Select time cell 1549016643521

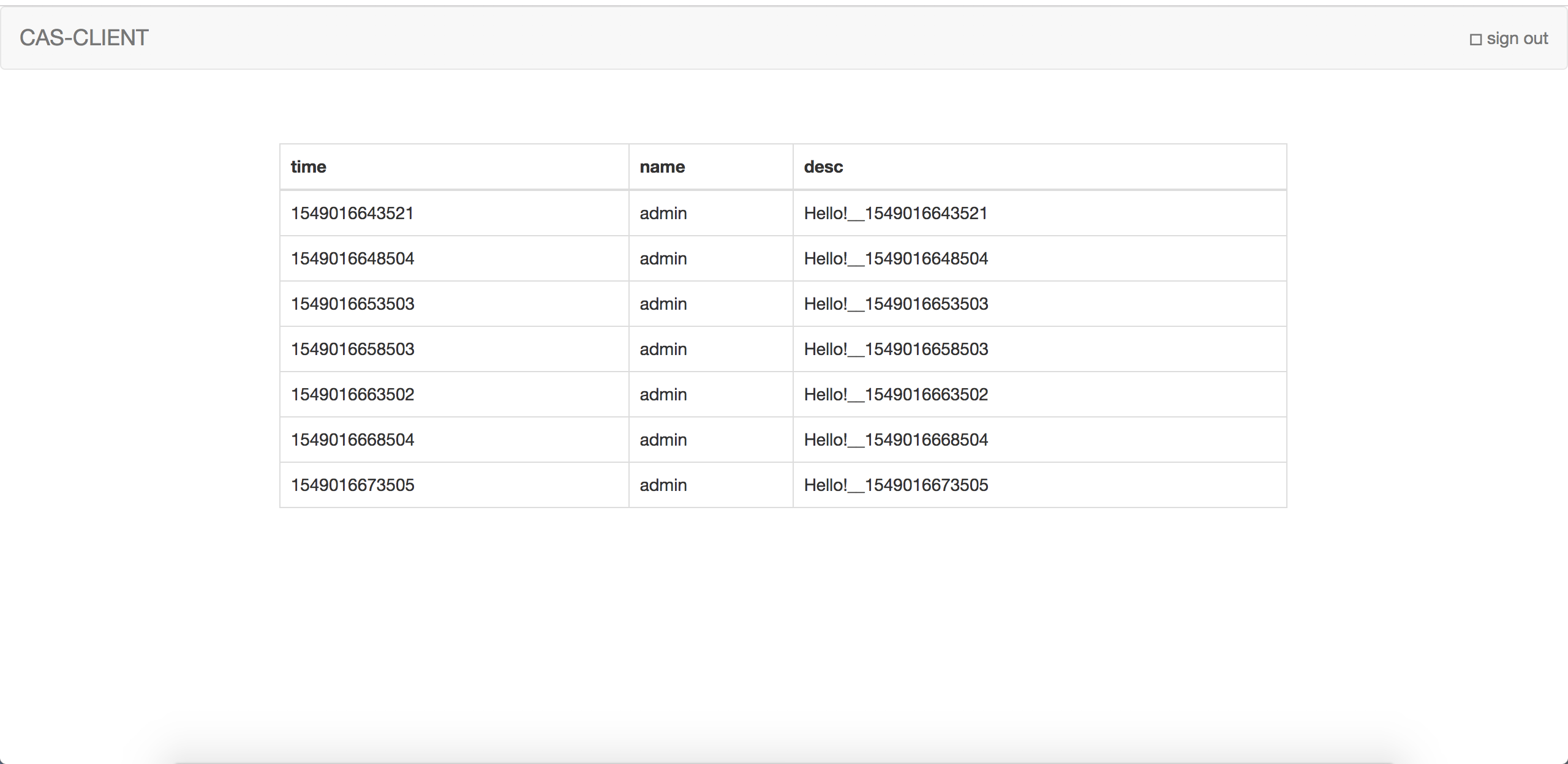click(352, 213)
